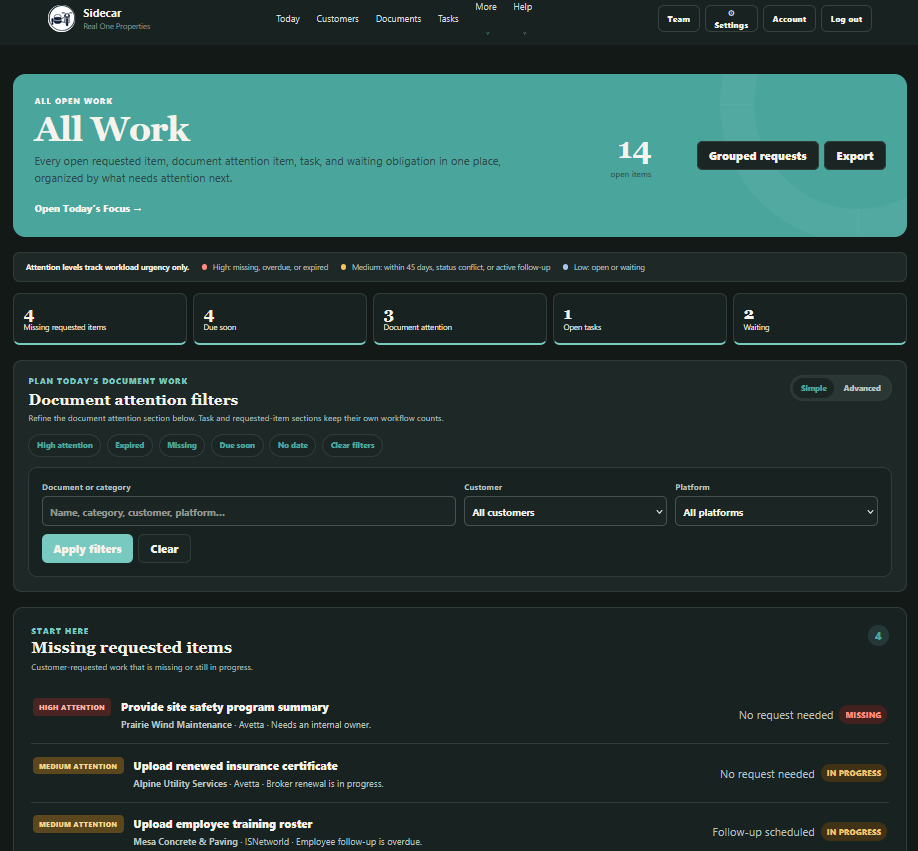This screenshot has height=851, width=918.
Task: Switch filters to Advanced mode
Action: point(862,388)
